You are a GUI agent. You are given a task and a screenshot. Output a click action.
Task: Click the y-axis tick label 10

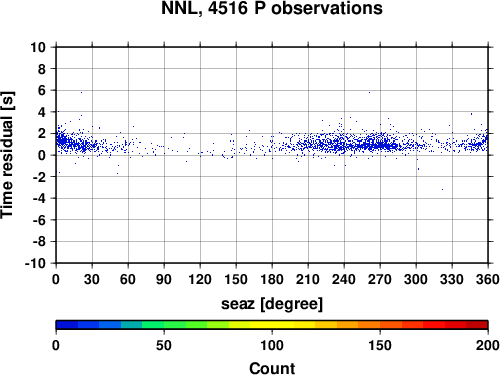pos(38,47)
